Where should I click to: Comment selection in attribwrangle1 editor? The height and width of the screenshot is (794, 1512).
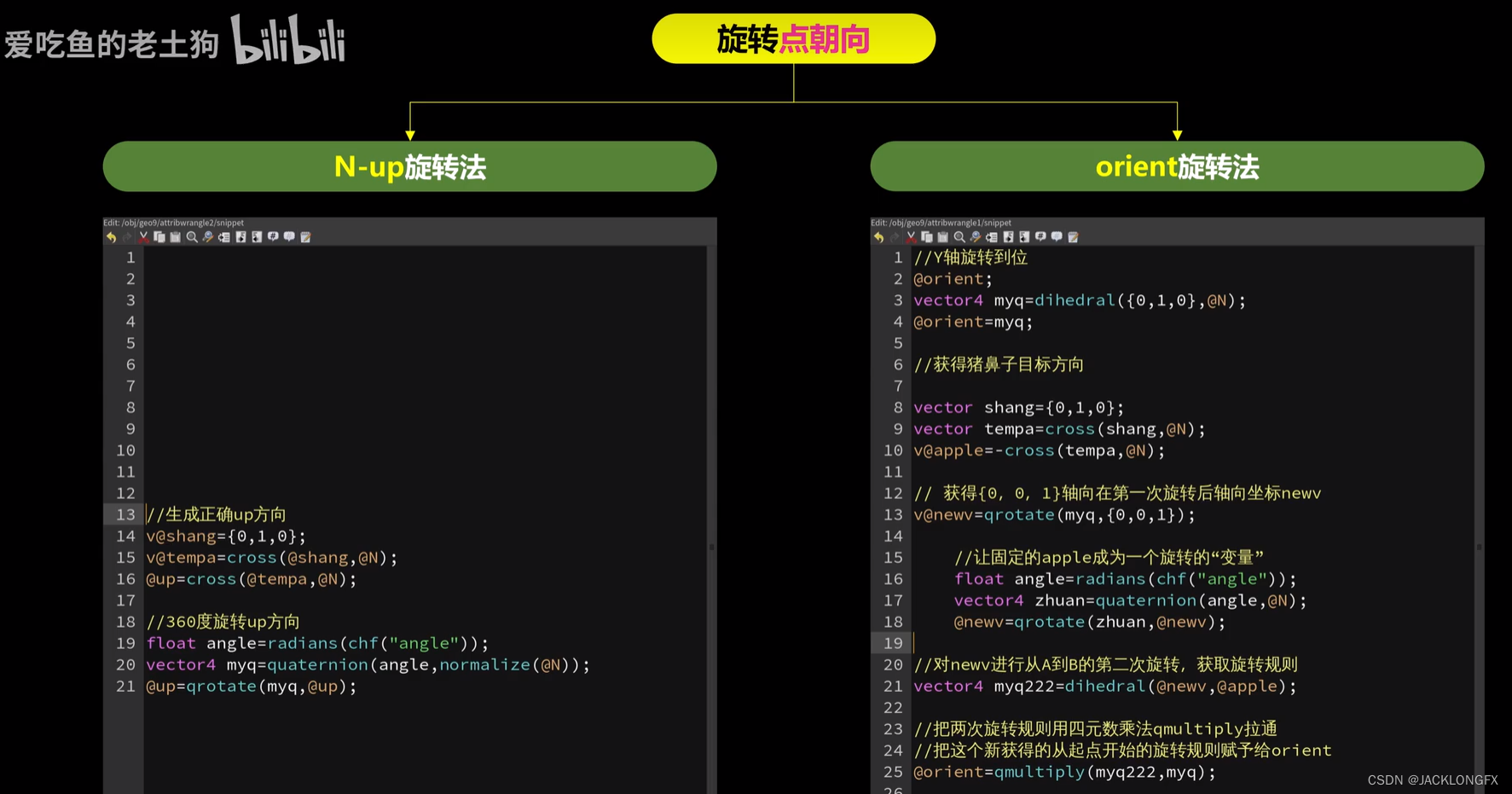(1040, 237)
